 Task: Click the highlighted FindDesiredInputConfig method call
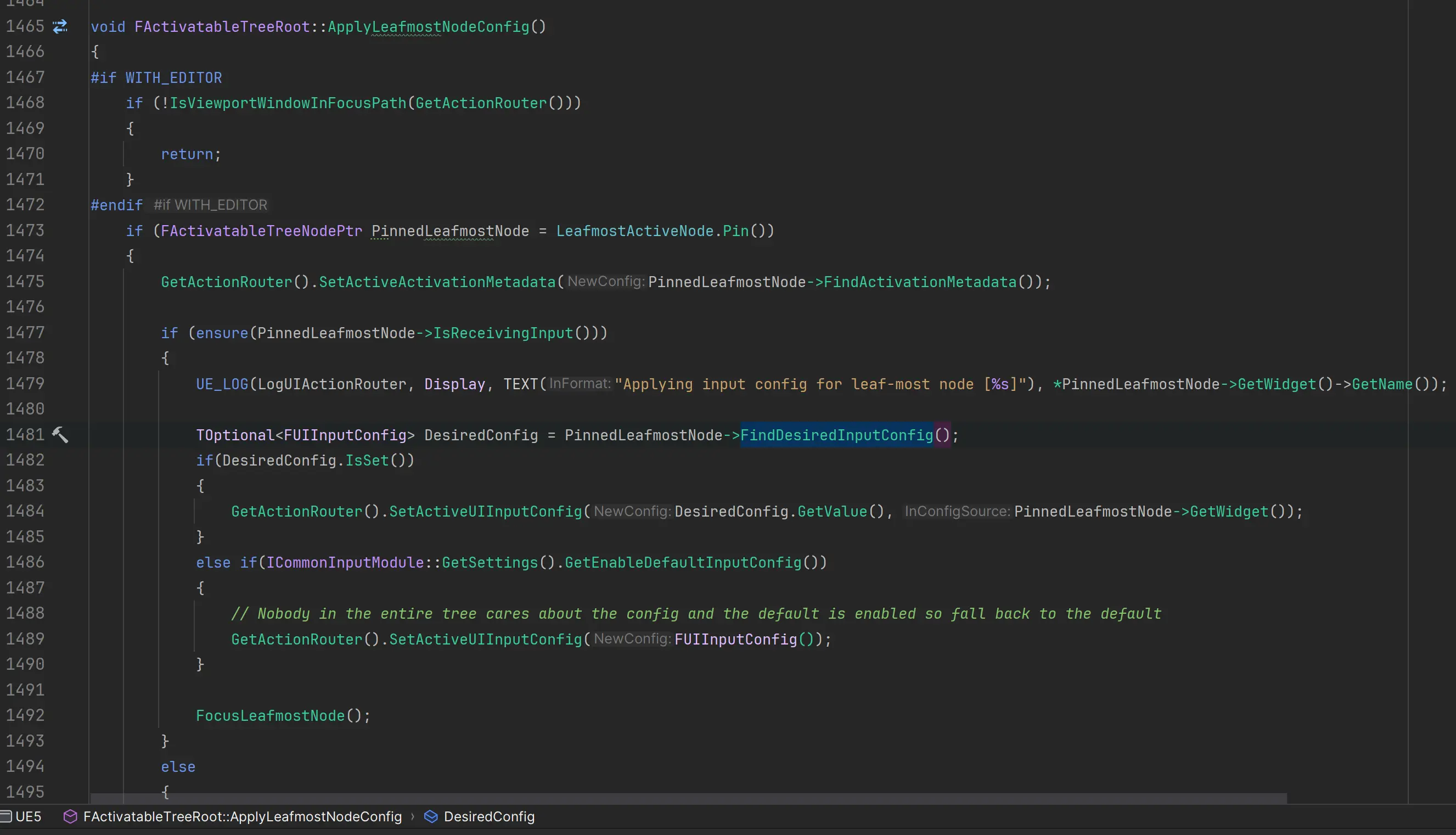pos(836,435)
